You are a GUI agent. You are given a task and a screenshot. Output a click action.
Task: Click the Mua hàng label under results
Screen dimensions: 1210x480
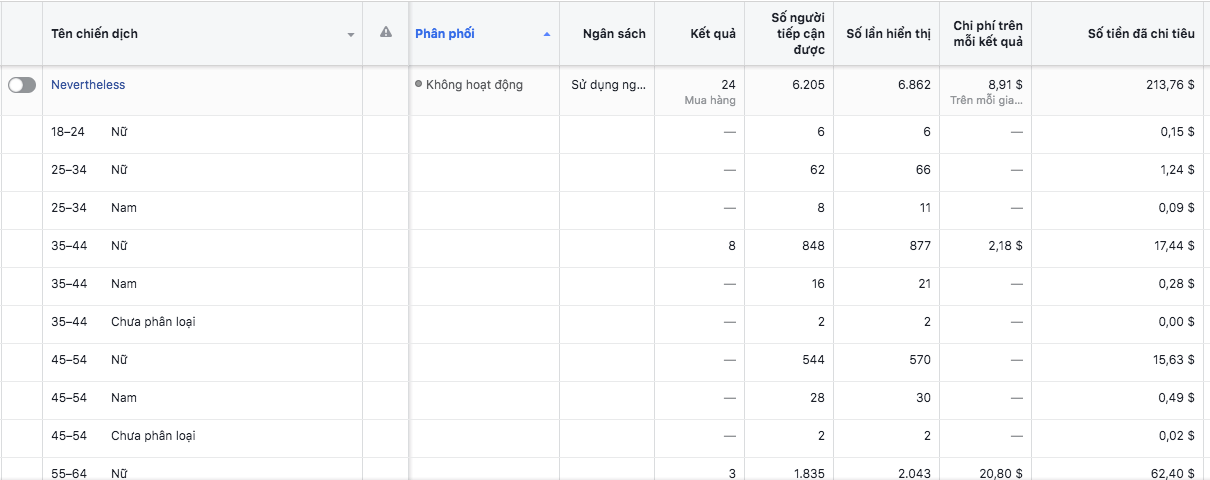tap(710, 101)
